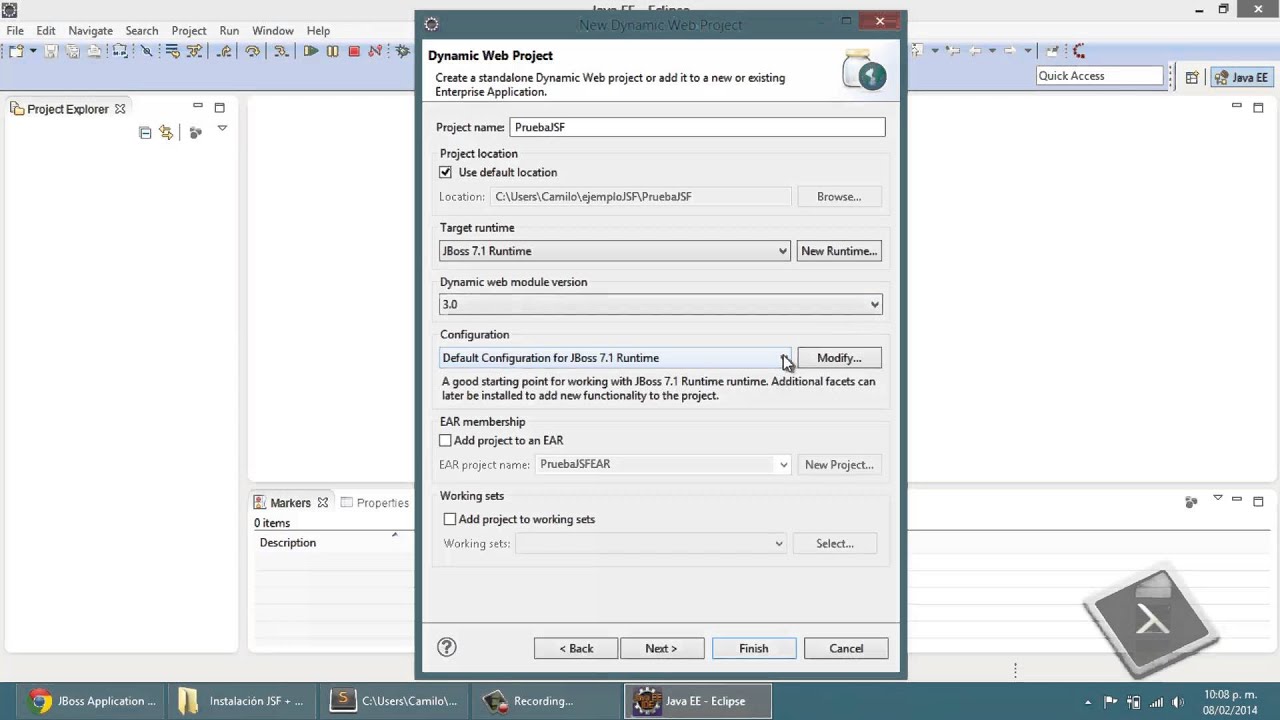Open JBoss Application Chrome taskbar item
Viewport: 1280px width, 720px height.
92,701
